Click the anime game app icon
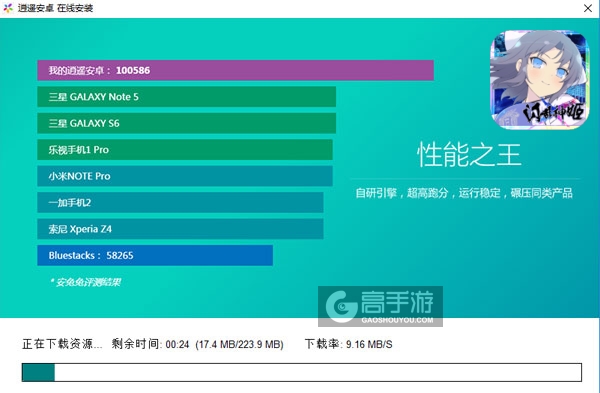Viewport: 600px width, 393px height. pos(540,80)
